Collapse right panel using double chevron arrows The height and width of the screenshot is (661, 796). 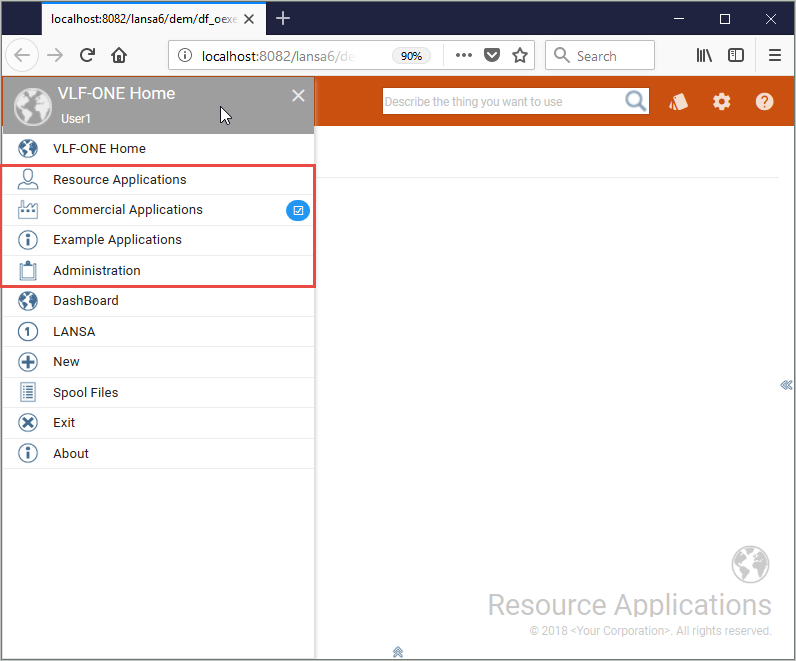coord(786,385)
